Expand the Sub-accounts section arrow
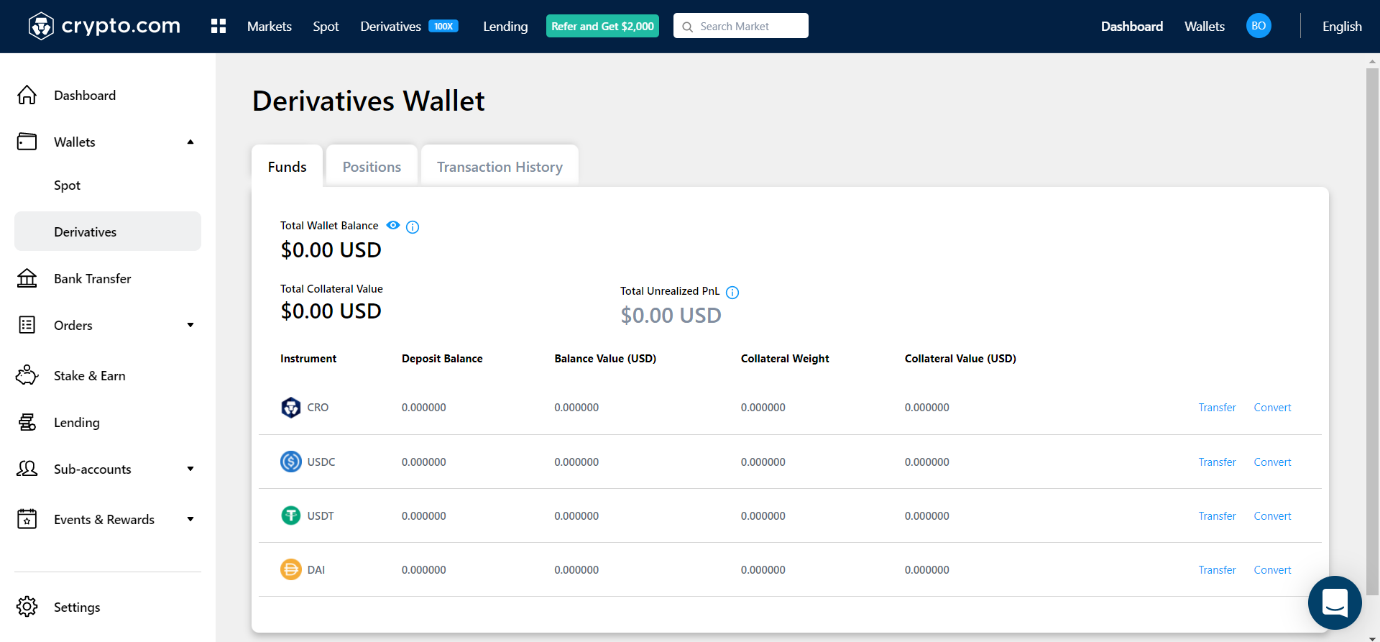 (190, 469)
